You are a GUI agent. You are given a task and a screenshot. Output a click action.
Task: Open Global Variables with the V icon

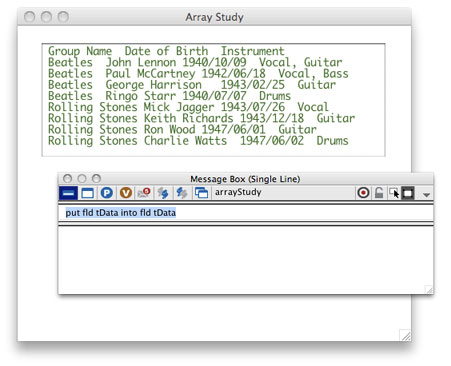click(126, 193)
